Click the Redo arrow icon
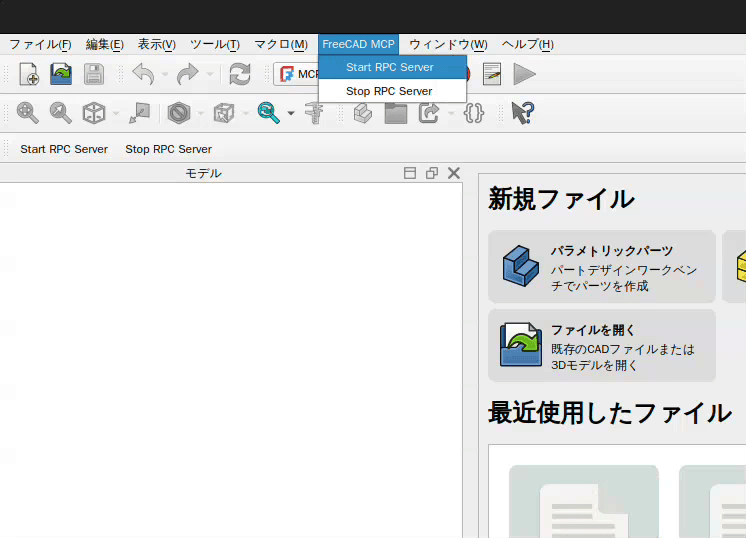 (x=187, y=74)
